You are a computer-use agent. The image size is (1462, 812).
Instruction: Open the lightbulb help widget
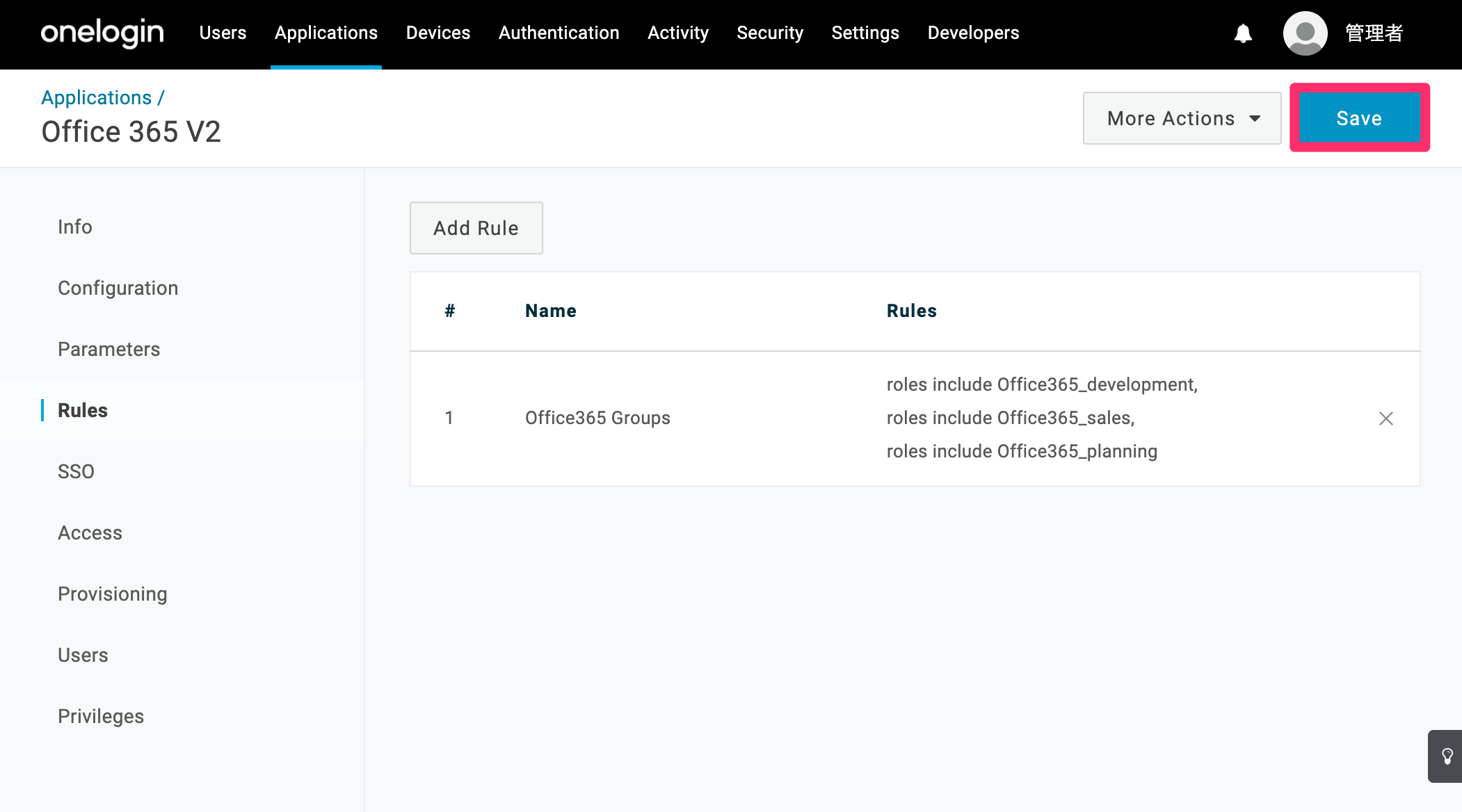1447,756
